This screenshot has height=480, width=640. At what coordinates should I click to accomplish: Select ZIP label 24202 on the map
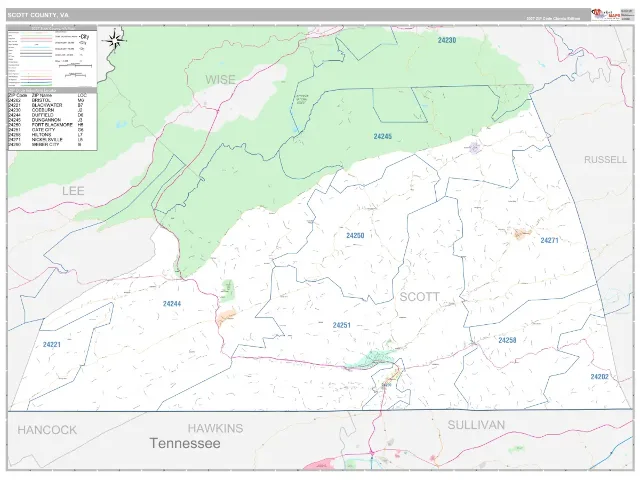[x=599, y=376]
